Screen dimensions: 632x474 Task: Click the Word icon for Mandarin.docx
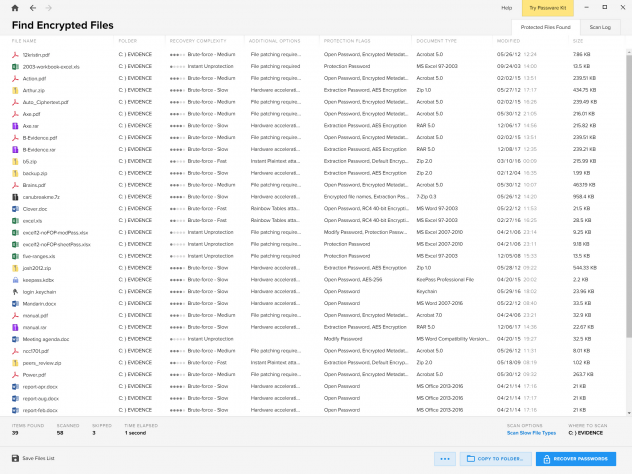(x=15, y=300)
